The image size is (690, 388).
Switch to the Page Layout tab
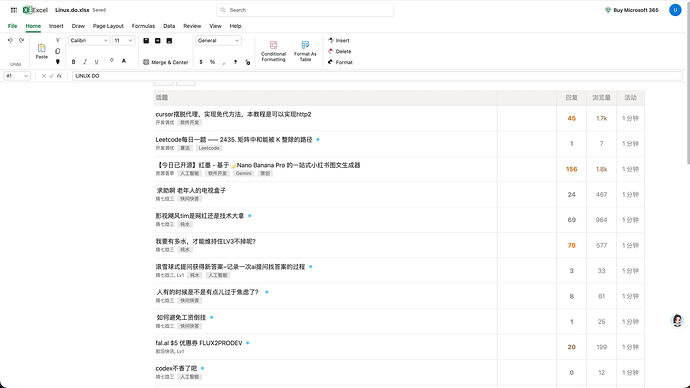coord(108,26)
